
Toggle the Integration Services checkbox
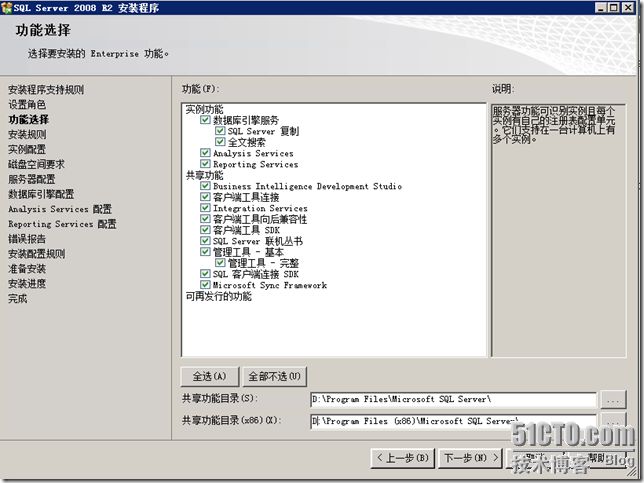coord(205,208)
